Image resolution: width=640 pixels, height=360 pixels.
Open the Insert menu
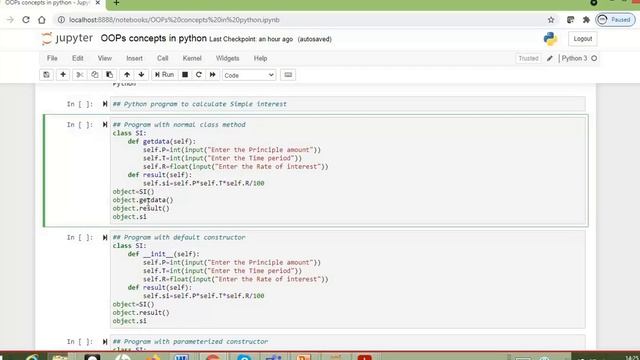pyautogui.click(x=134, y=58)
